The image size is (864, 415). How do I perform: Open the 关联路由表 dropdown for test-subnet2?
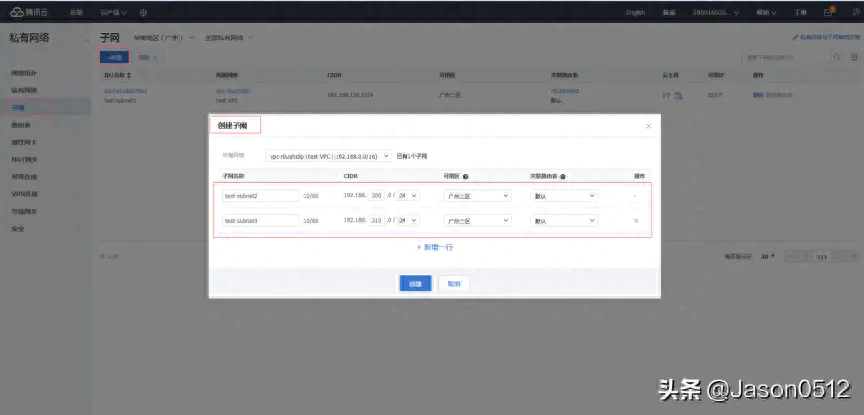[x=563, y=196]
